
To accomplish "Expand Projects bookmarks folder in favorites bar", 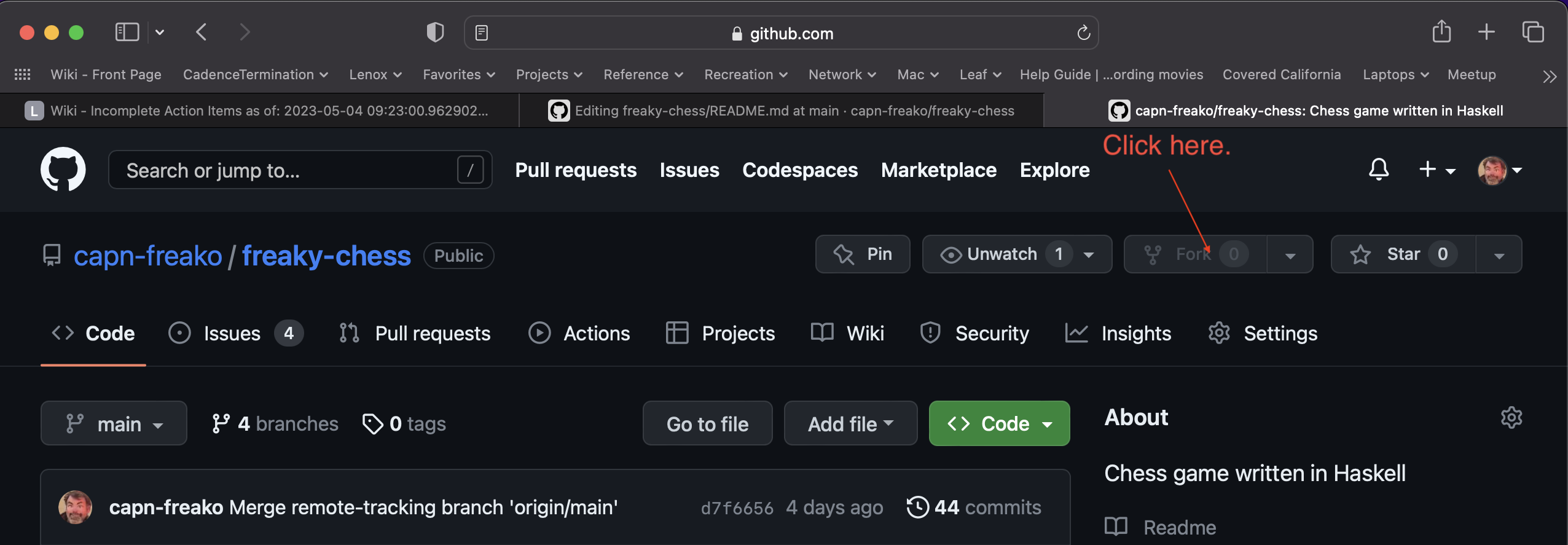I will pos(549,74).
